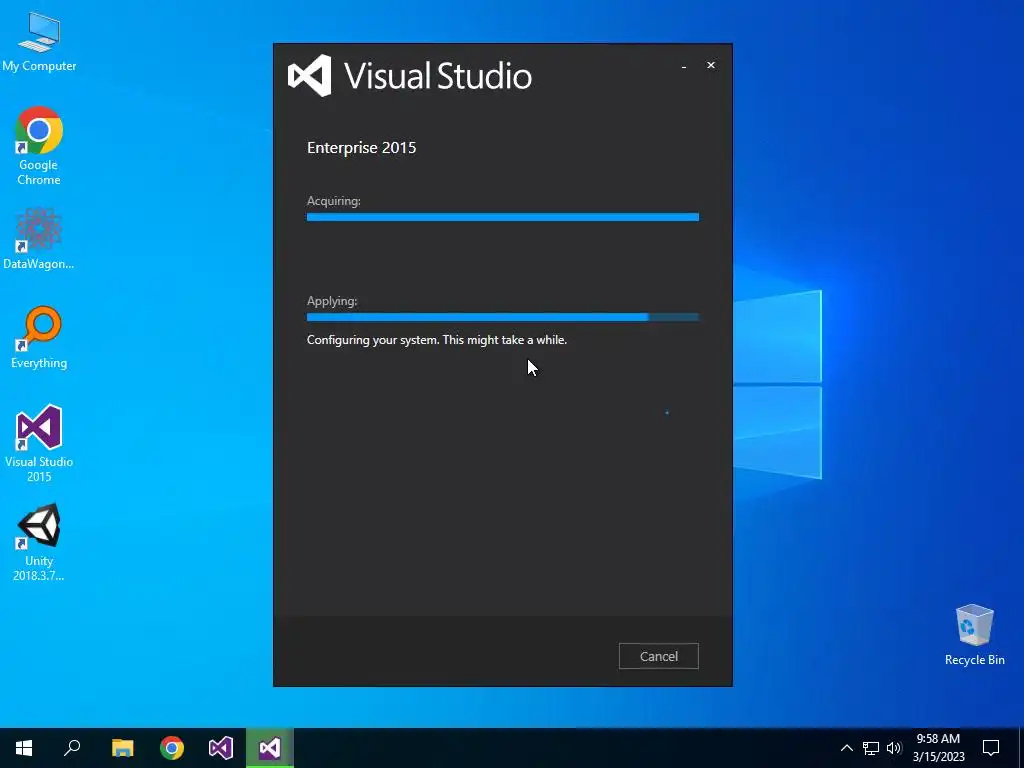1024x768 pixels.
Task: Show hidden system tray icons
Action: (x=846, y=748)
